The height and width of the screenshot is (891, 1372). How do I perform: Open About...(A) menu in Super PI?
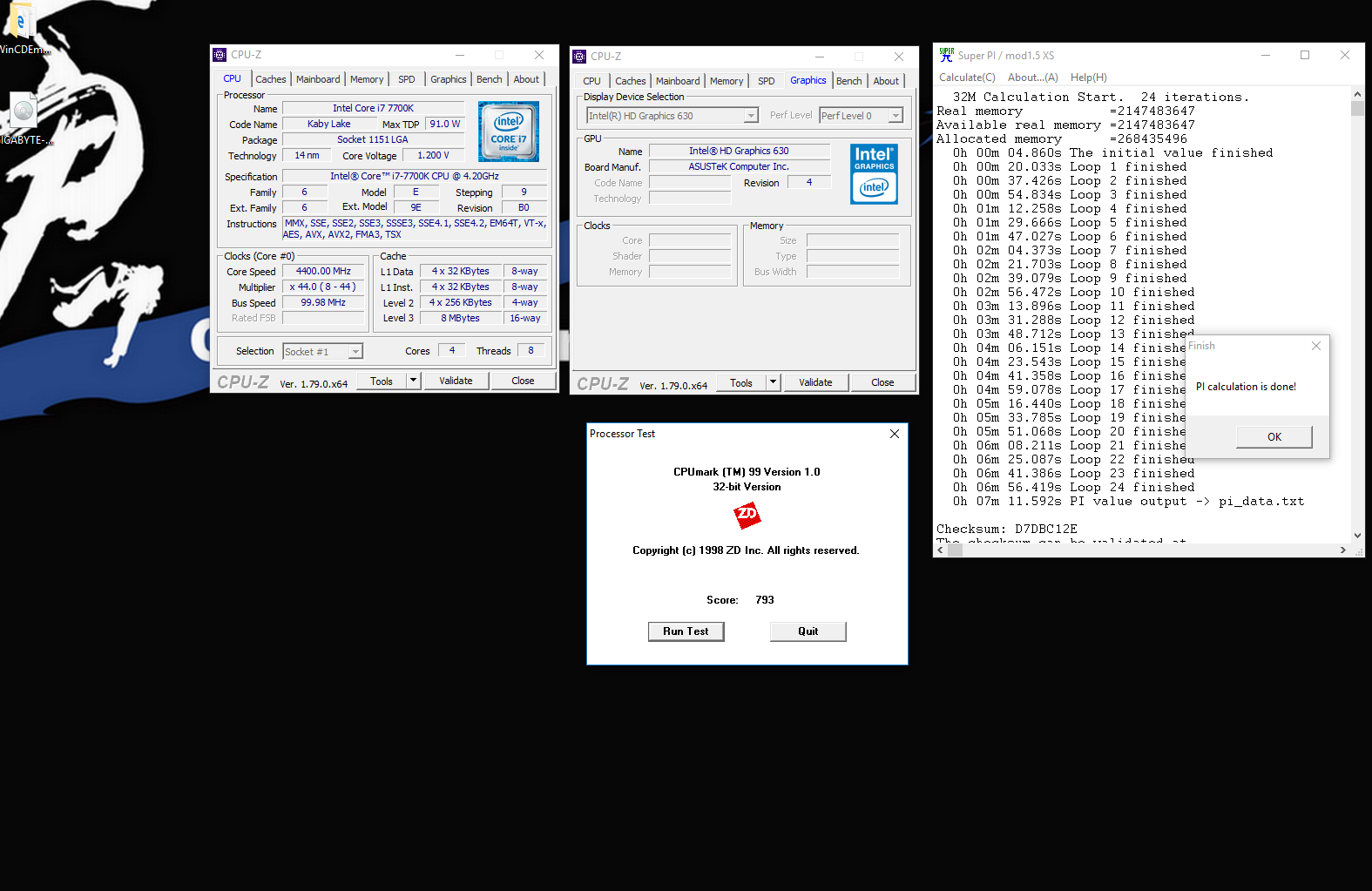1033,78
